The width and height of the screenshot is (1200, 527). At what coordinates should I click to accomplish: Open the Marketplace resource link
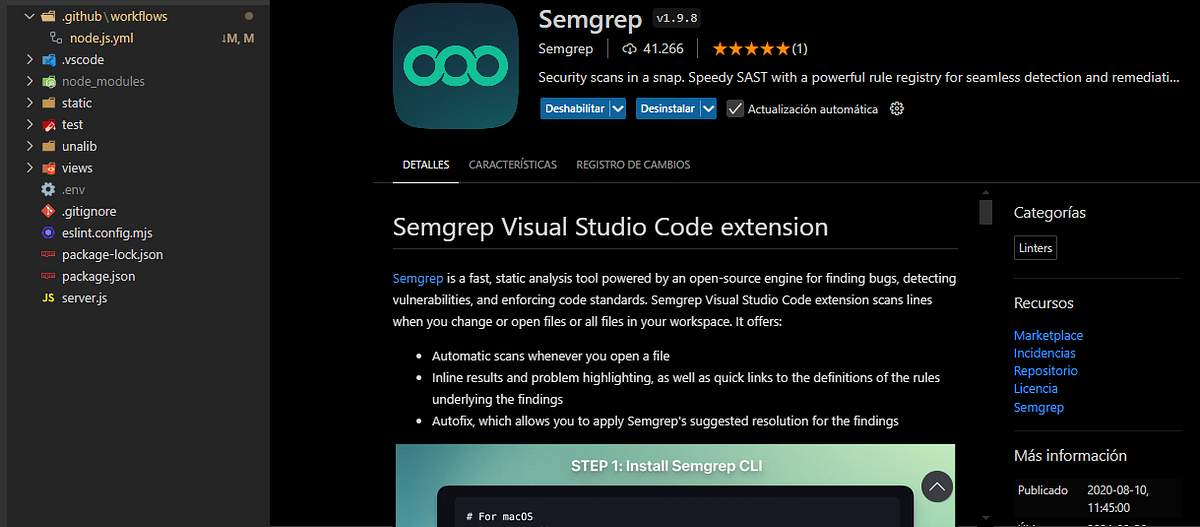point(1048,335)
